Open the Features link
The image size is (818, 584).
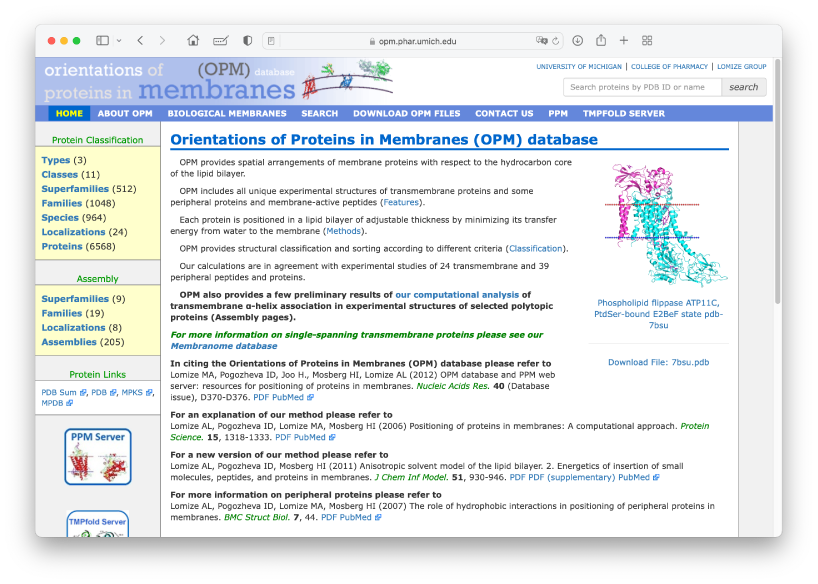pos(401,202)
